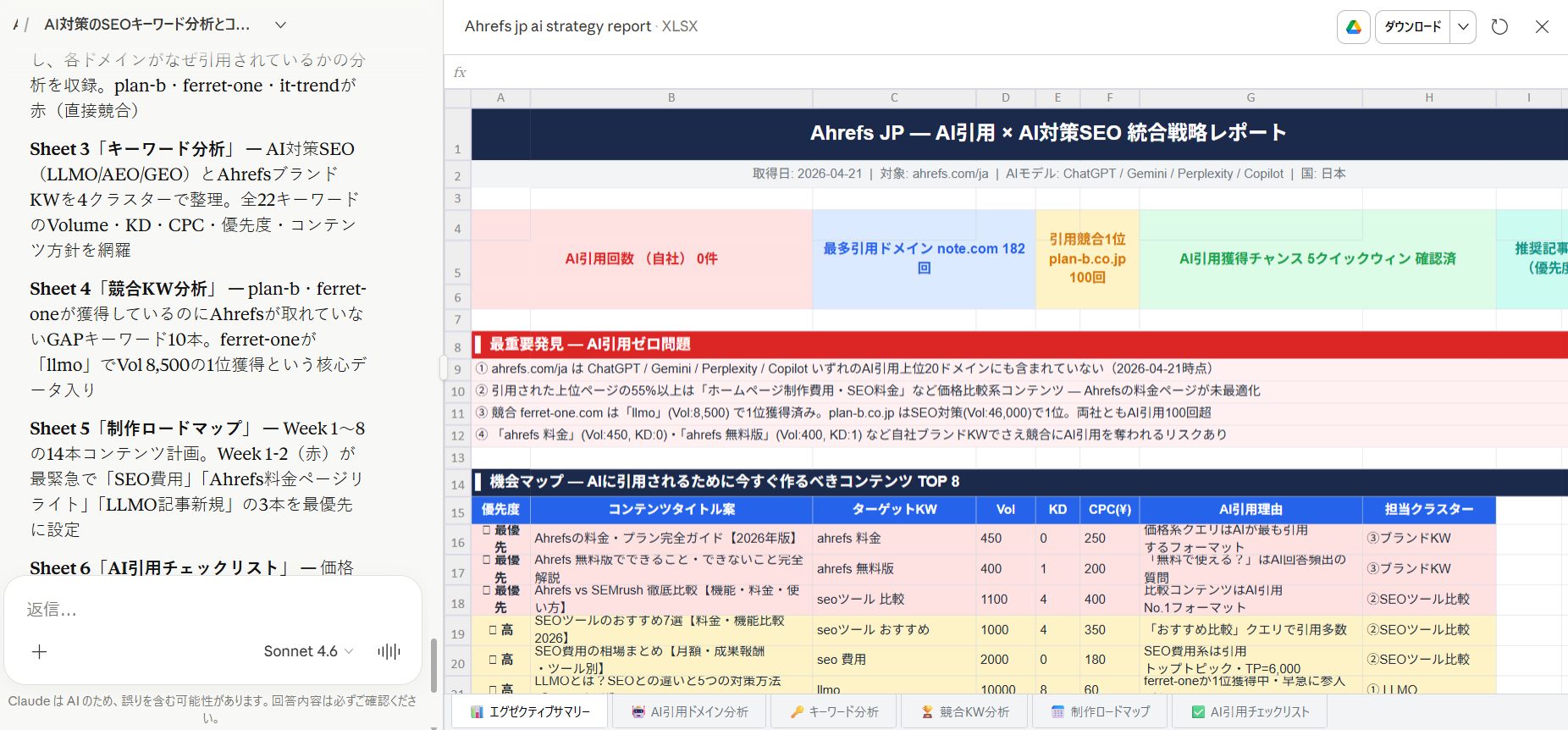Viewport: 1568px width, 730px height.
Task: Select Sheet 5 制作ロードマップ chat heading
Action: tap(141, 429)
